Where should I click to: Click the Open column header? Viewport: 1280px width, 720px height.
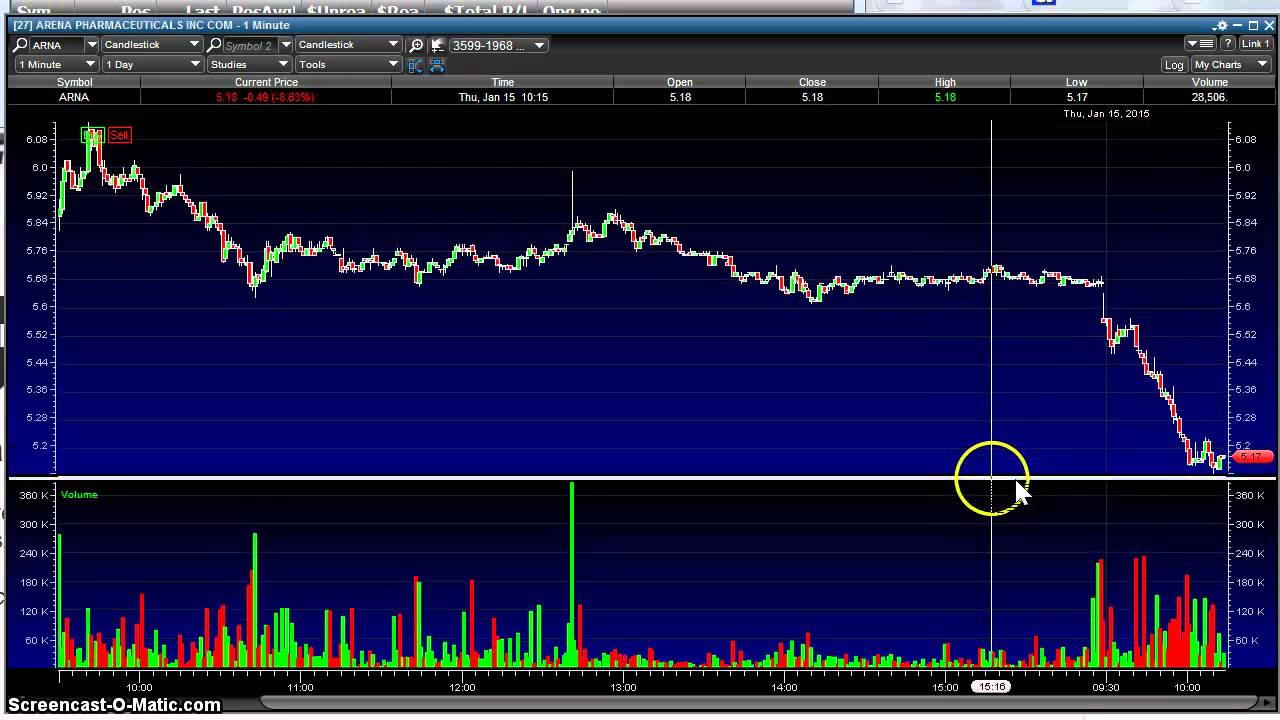pos(680,82)
